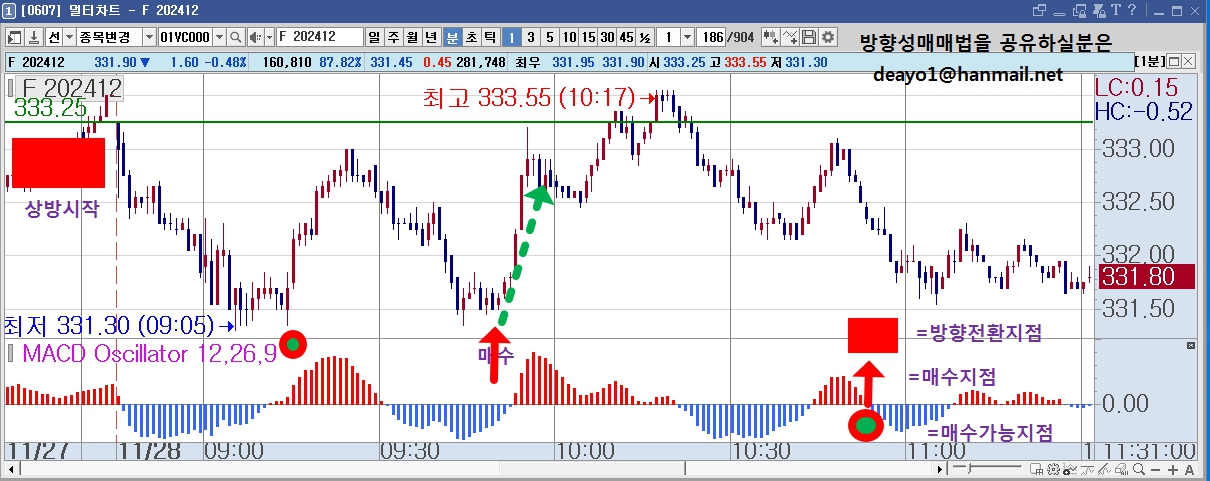1210x481 pixels.
Task: Choose the 1 minute interval button
Action: coord(511,37)
